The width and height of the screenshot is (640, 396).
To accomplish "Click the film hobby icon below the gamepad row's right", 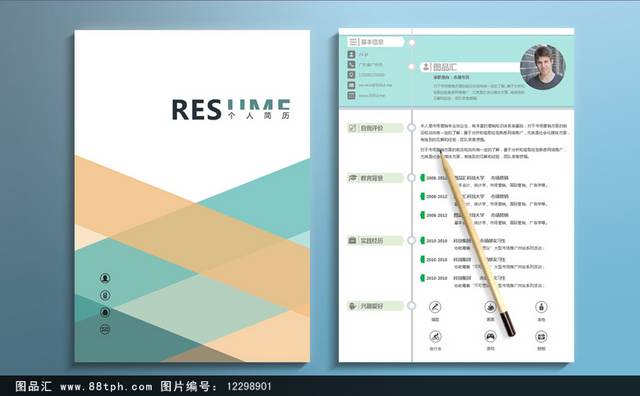I will [541, 337].
